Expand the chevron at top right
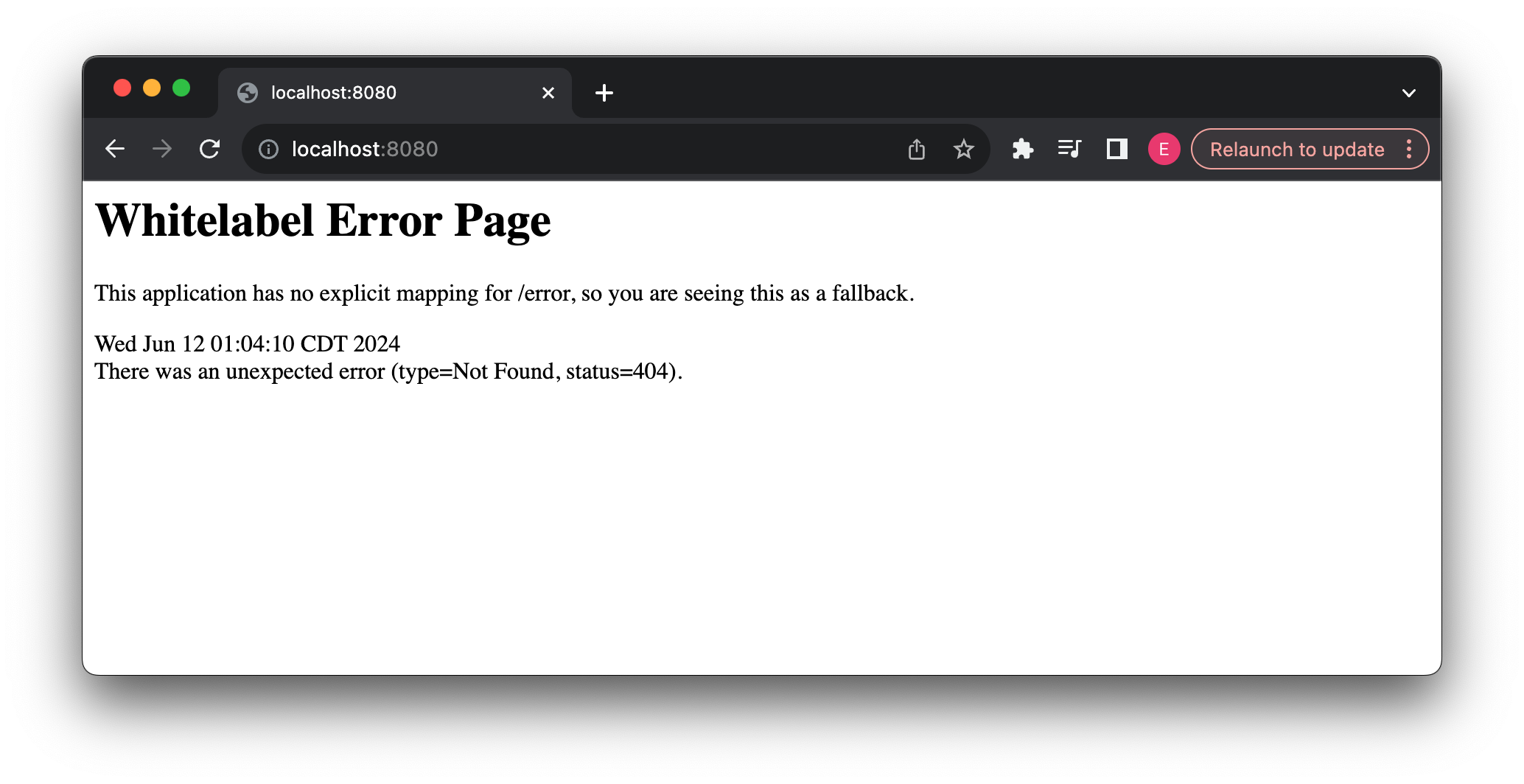Screen dimensions: 1524x784 (1409, 92)
